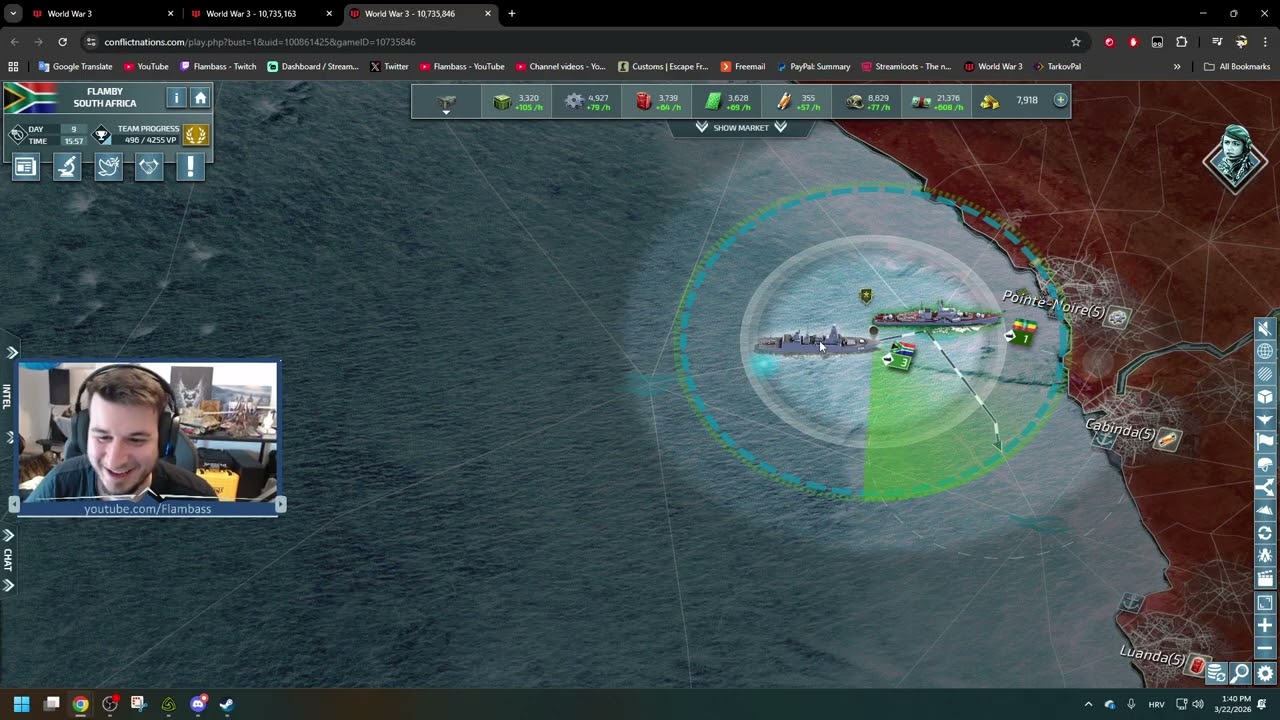Click the refresh cycle sidebar icon
The width and height of the screenshot is (1280, 720).
pos(1265,534)
